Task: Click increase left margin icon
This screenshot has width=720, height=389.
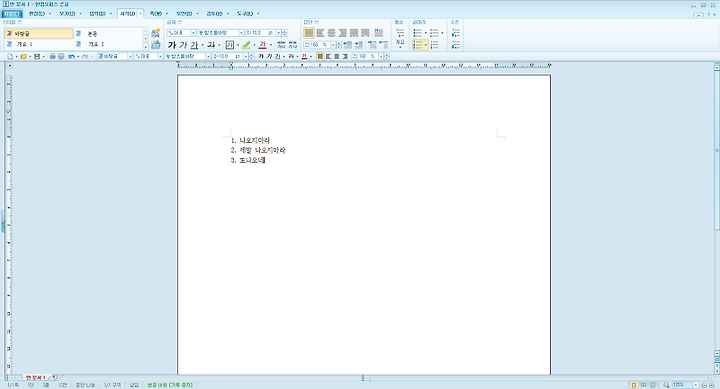Action: tap(359, 45)
